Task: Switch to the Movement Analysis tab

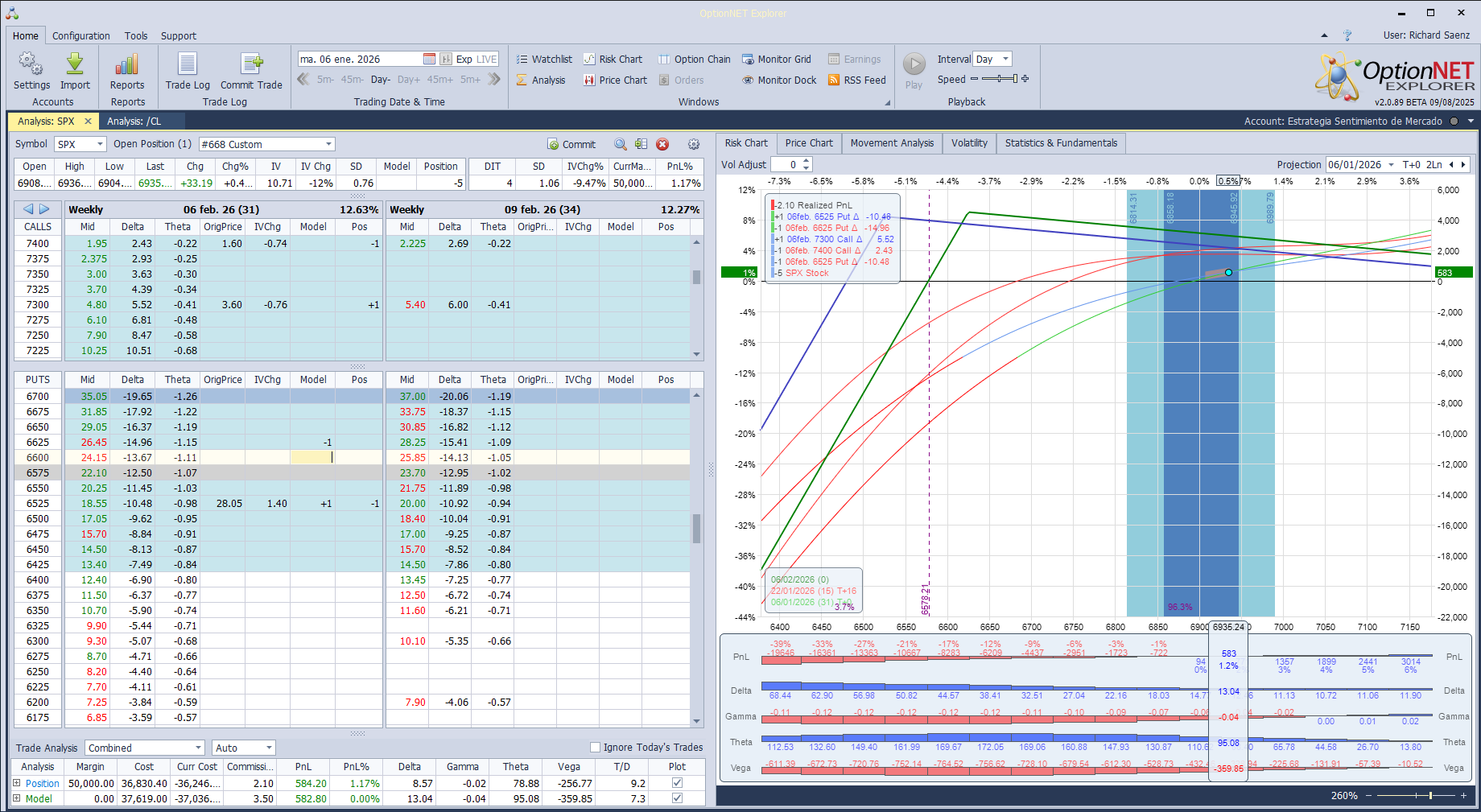Action: coord(892,143)
